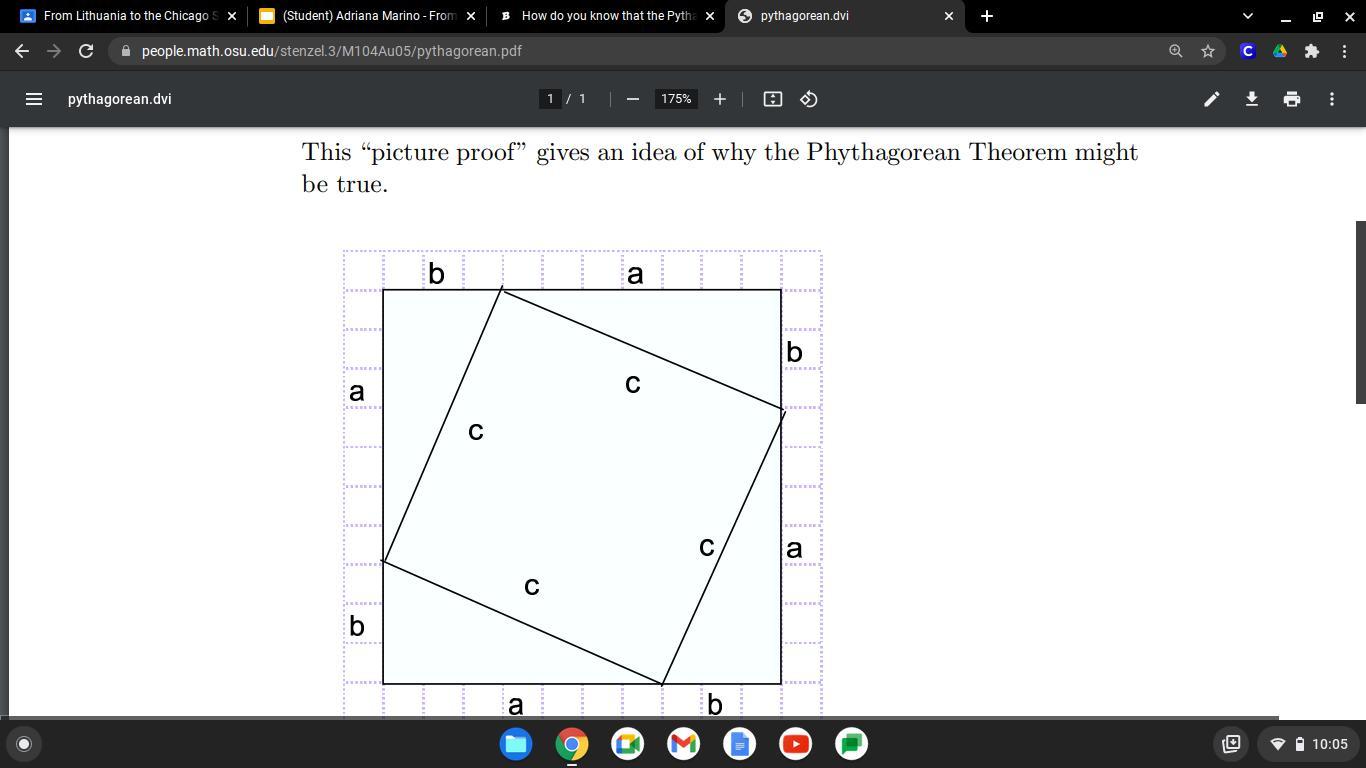The image size is (1366, 768).
Task: Click the site lock security icon
Action: click(126, 51)
